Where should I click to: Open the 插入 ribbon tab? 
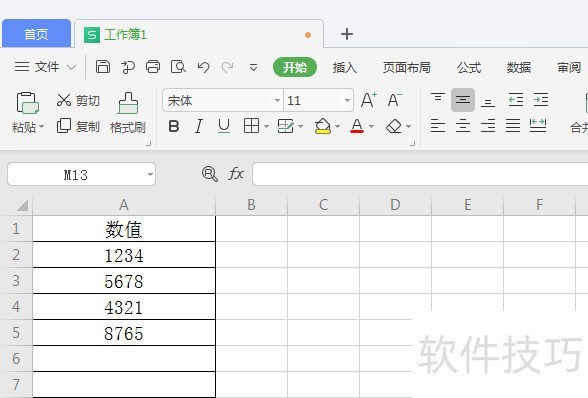coord(344,68)
